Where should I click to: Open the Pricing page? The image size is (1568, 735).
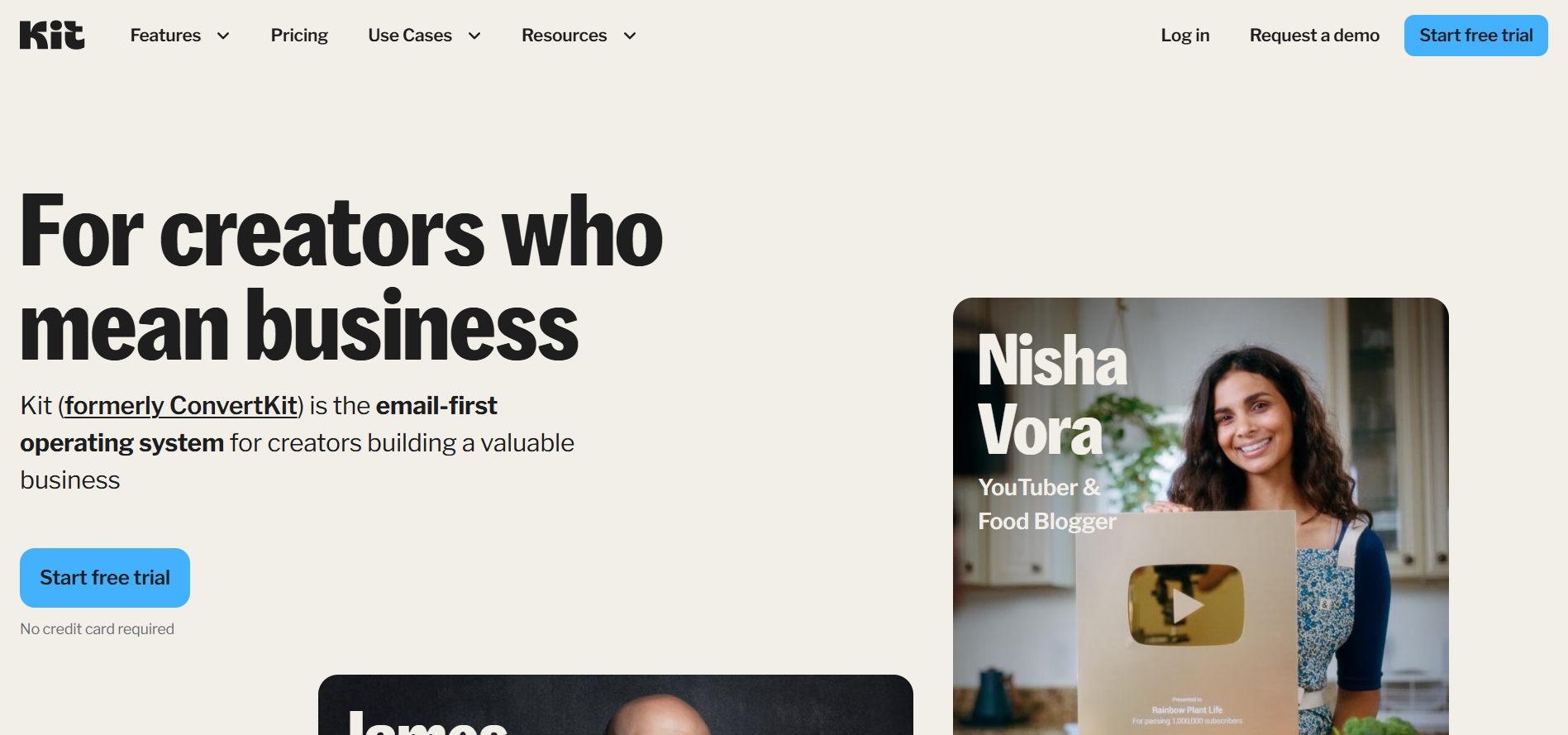click(299, 36)
